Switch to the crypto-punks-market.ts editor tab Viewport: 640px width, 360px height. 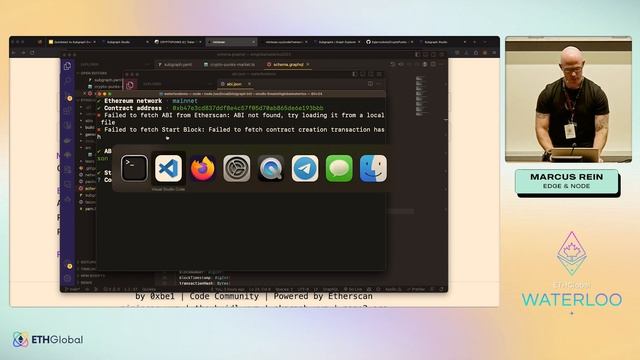(232, 64)
